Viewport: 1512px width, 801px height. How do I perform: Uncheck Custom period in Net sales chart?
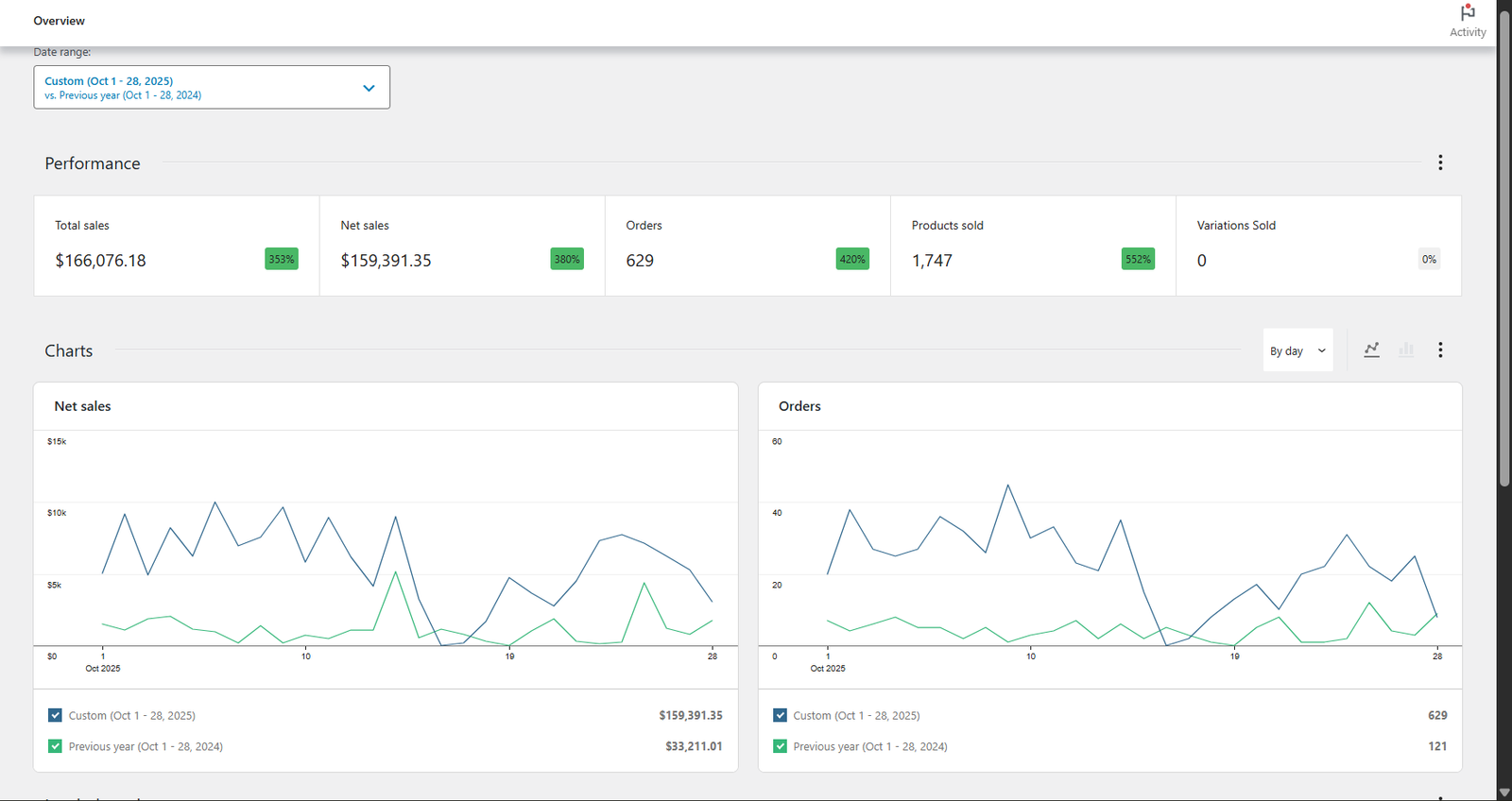tap(55, 716)
